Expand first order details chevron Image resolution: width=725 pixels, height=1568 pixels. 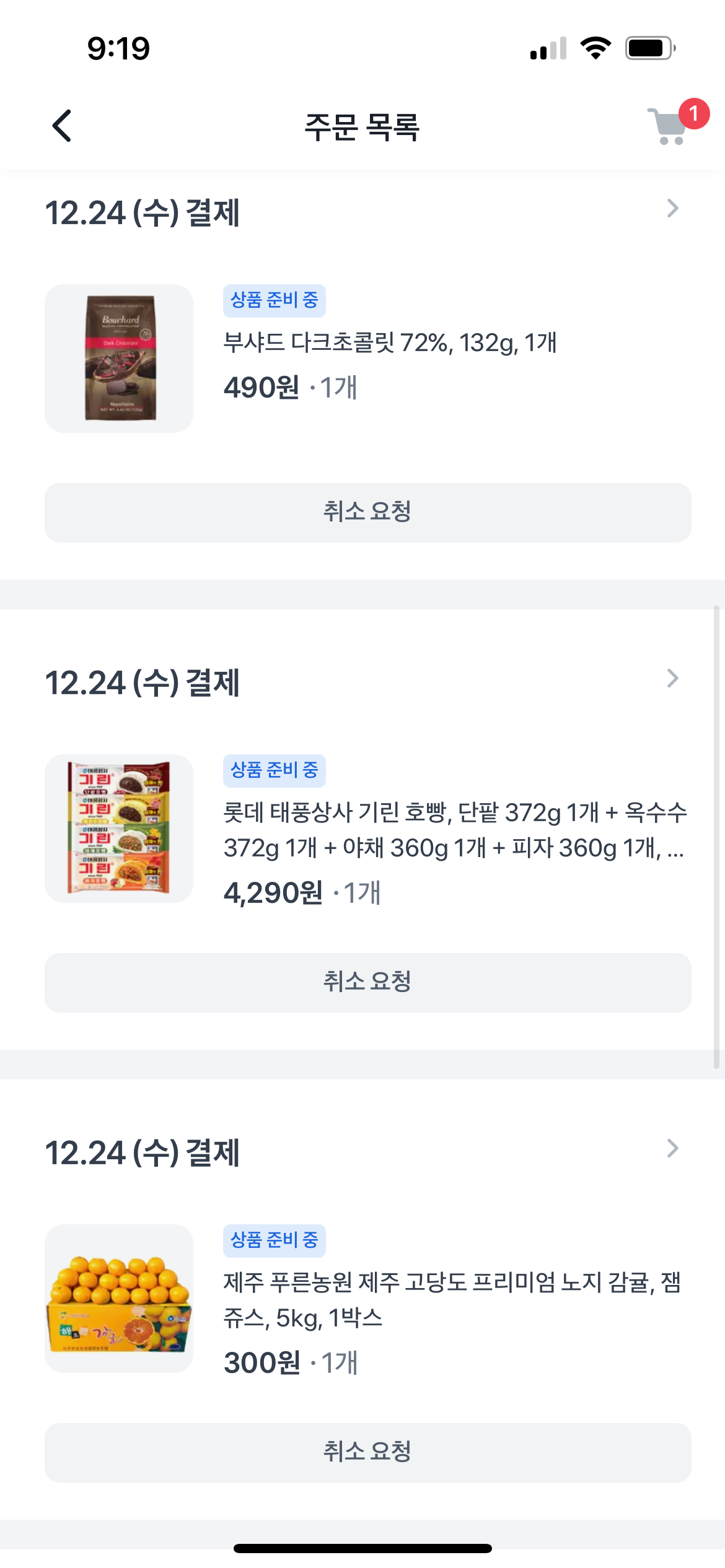click(672, 209)
